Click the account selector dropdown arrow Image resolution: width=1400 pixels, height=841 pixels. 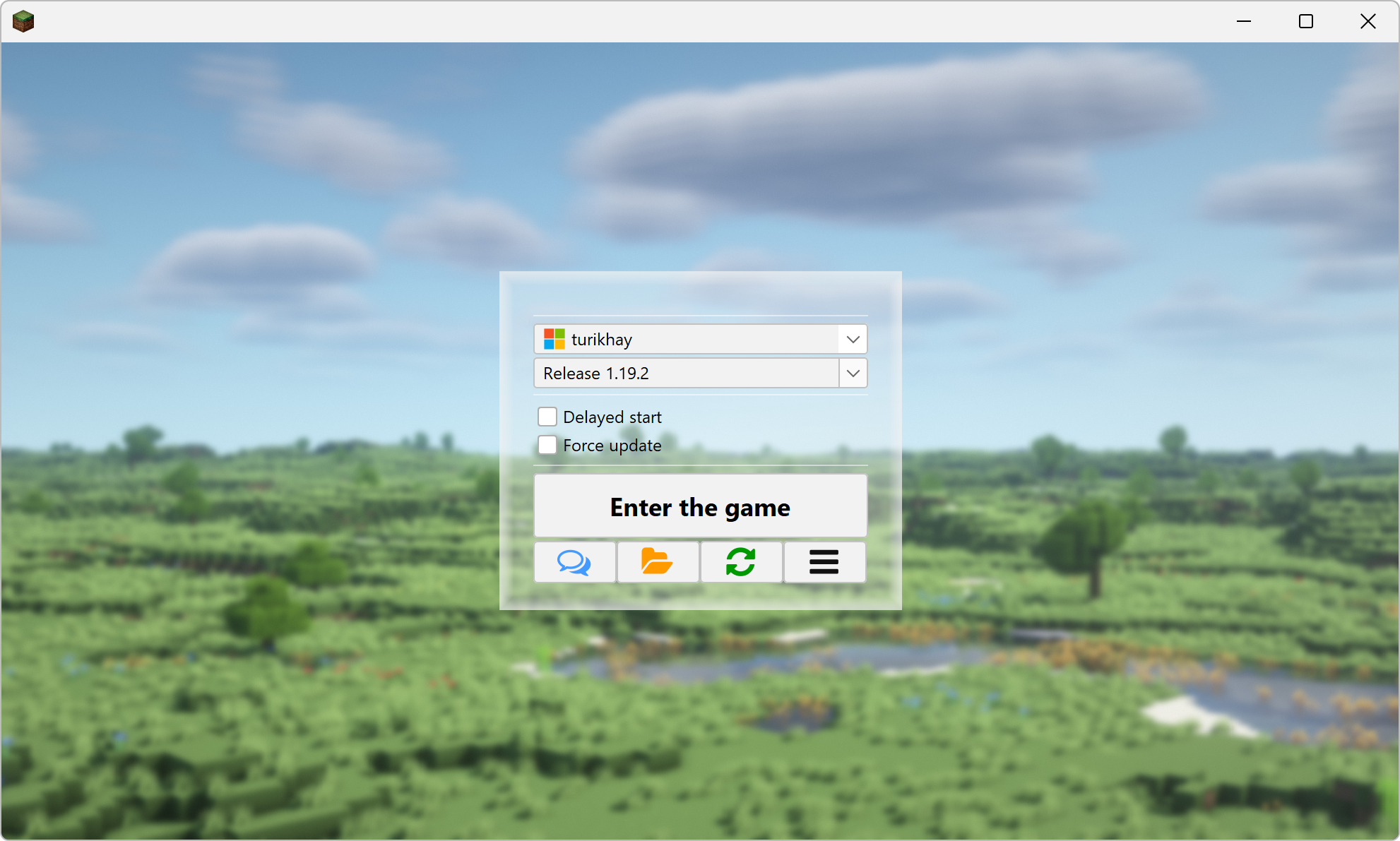pos(852,337)
